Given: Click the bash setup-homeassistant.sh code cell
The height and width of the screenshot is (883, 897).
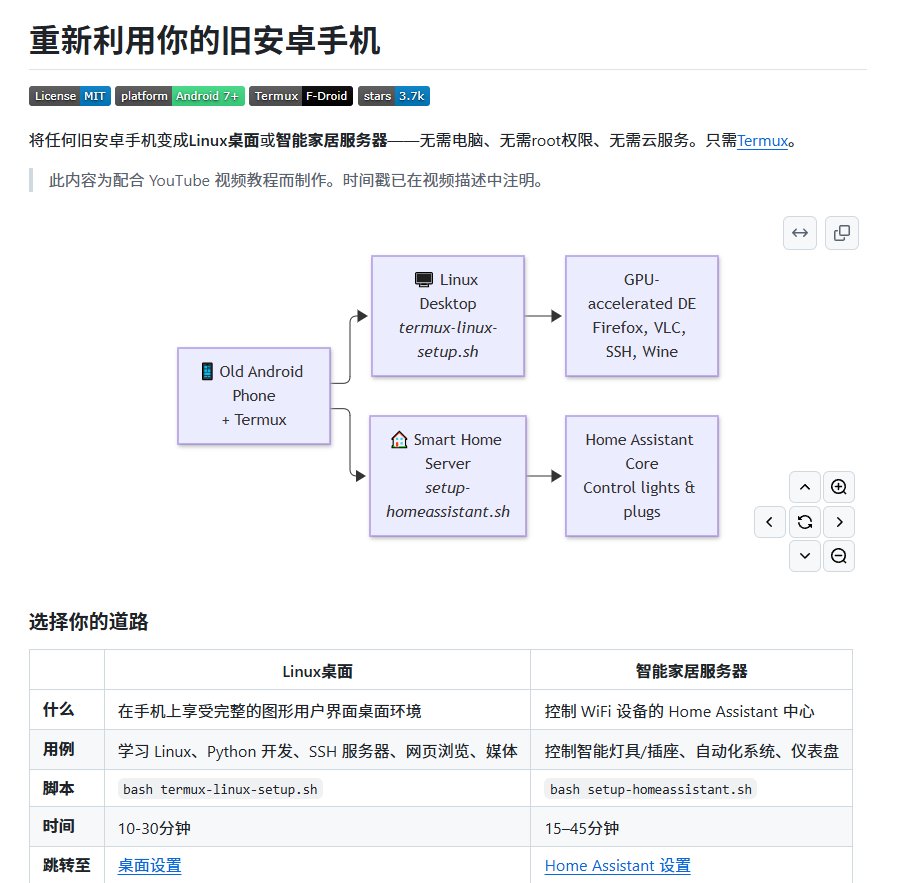Looking at the screenshot, I should (x=650, y=789).
